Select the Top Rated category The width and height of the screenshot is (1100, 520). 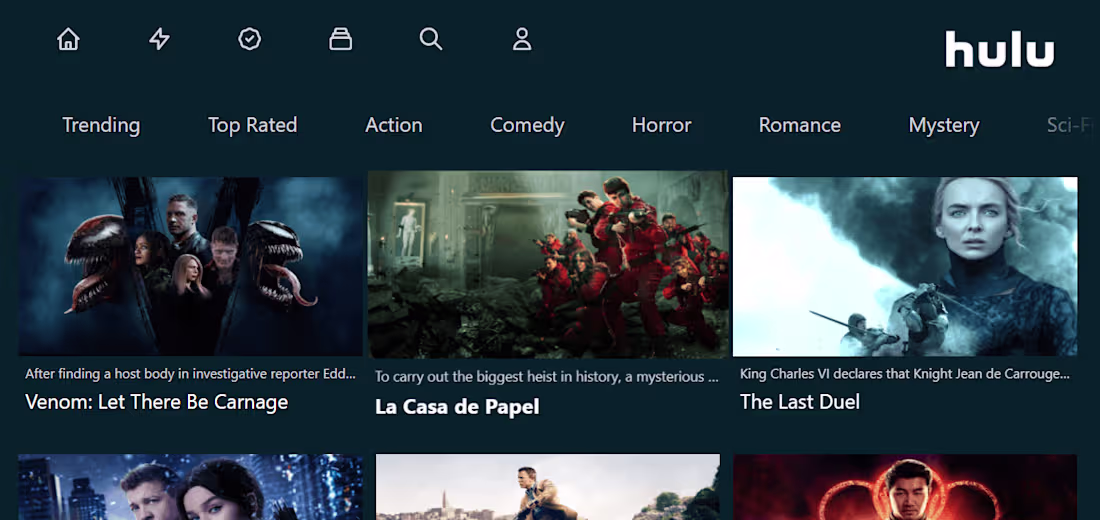(x=253, y=125)
